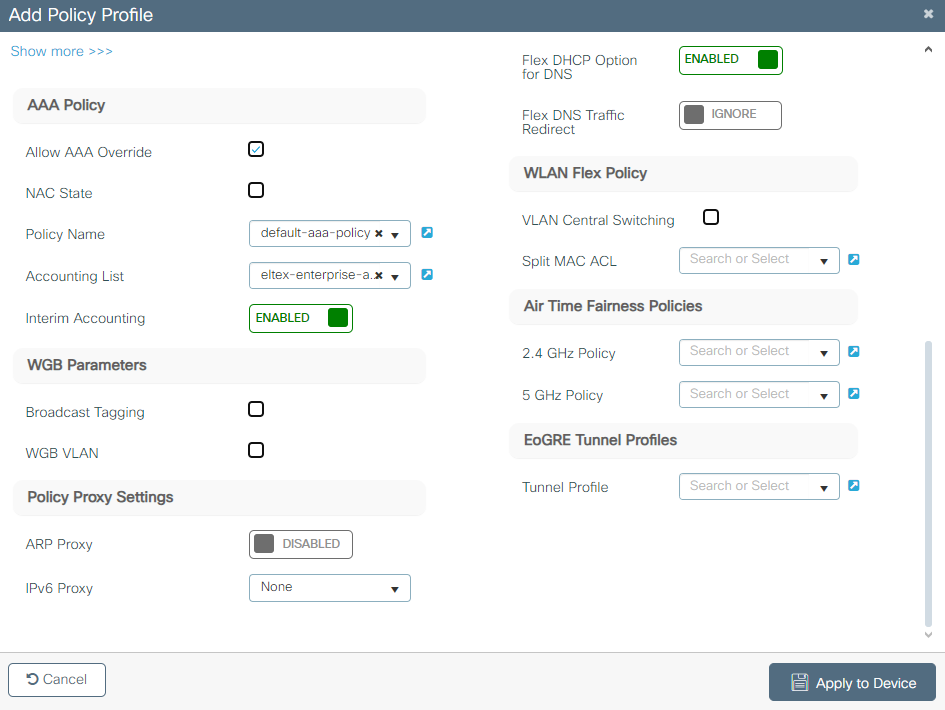Enable the ARP Proxy toggle

click(301, 544)
